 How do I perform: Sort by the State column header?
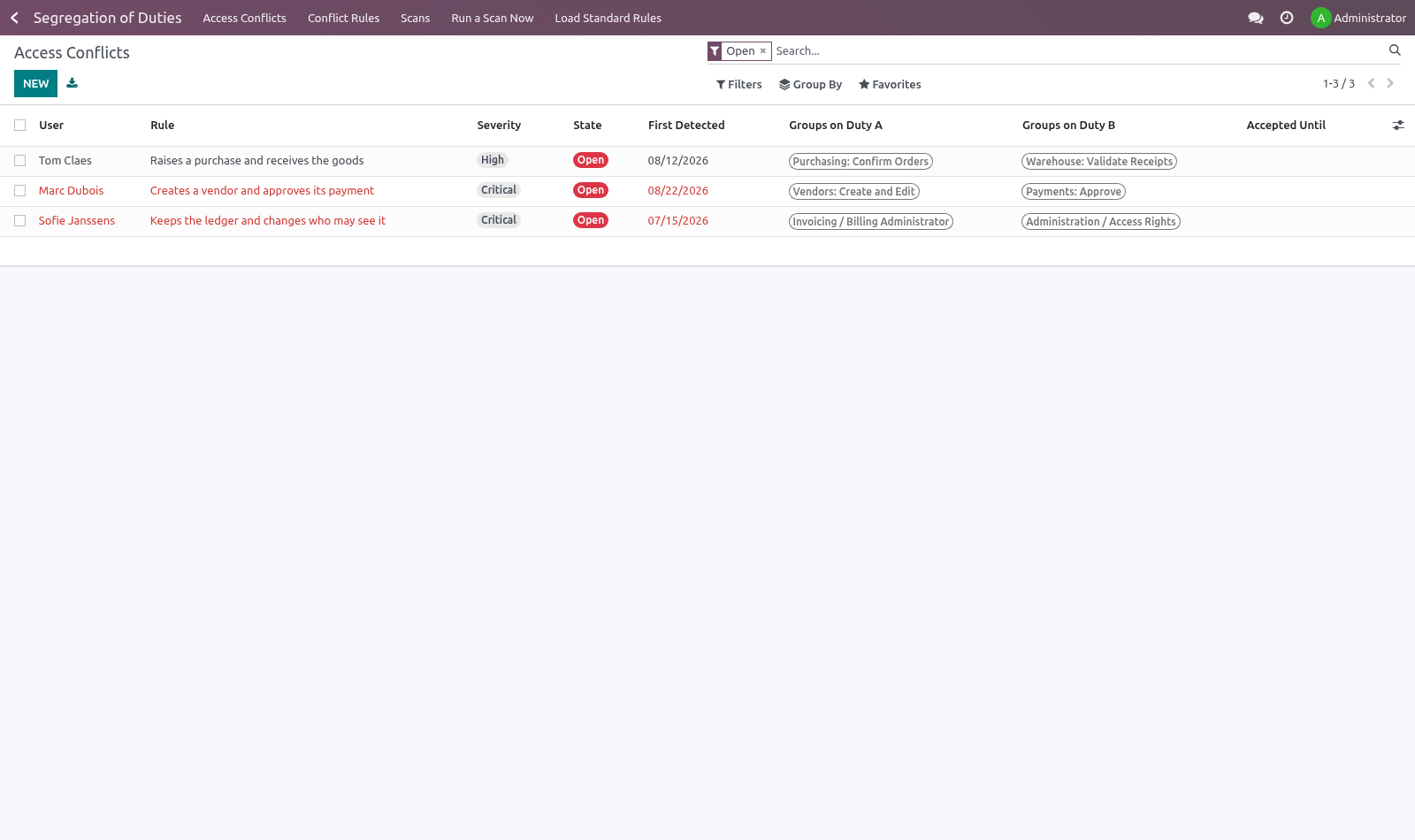pyautogui.click(x=587, y=126)
